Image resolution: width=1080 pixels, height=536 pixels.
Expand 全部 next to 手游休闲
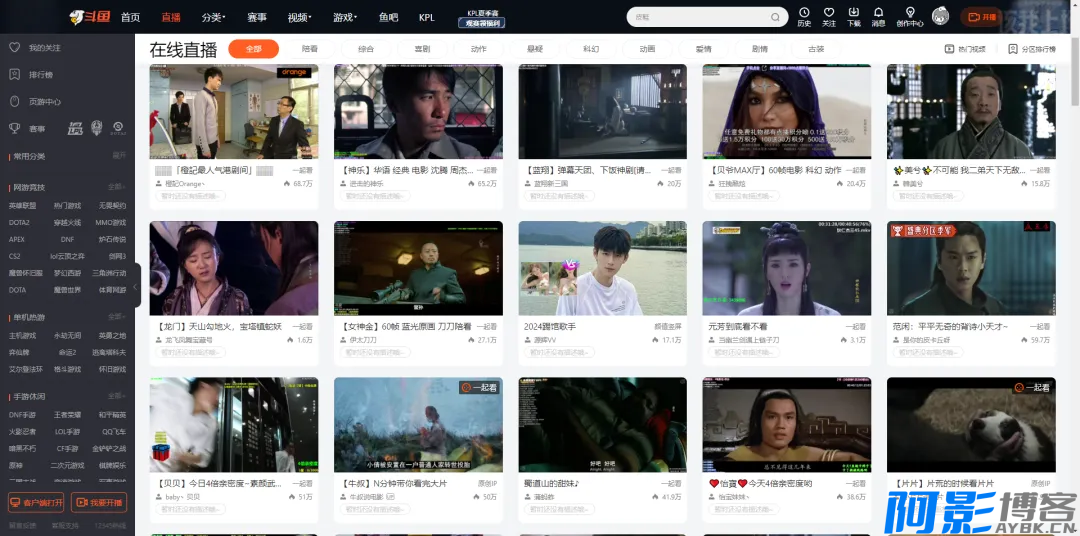116,396
